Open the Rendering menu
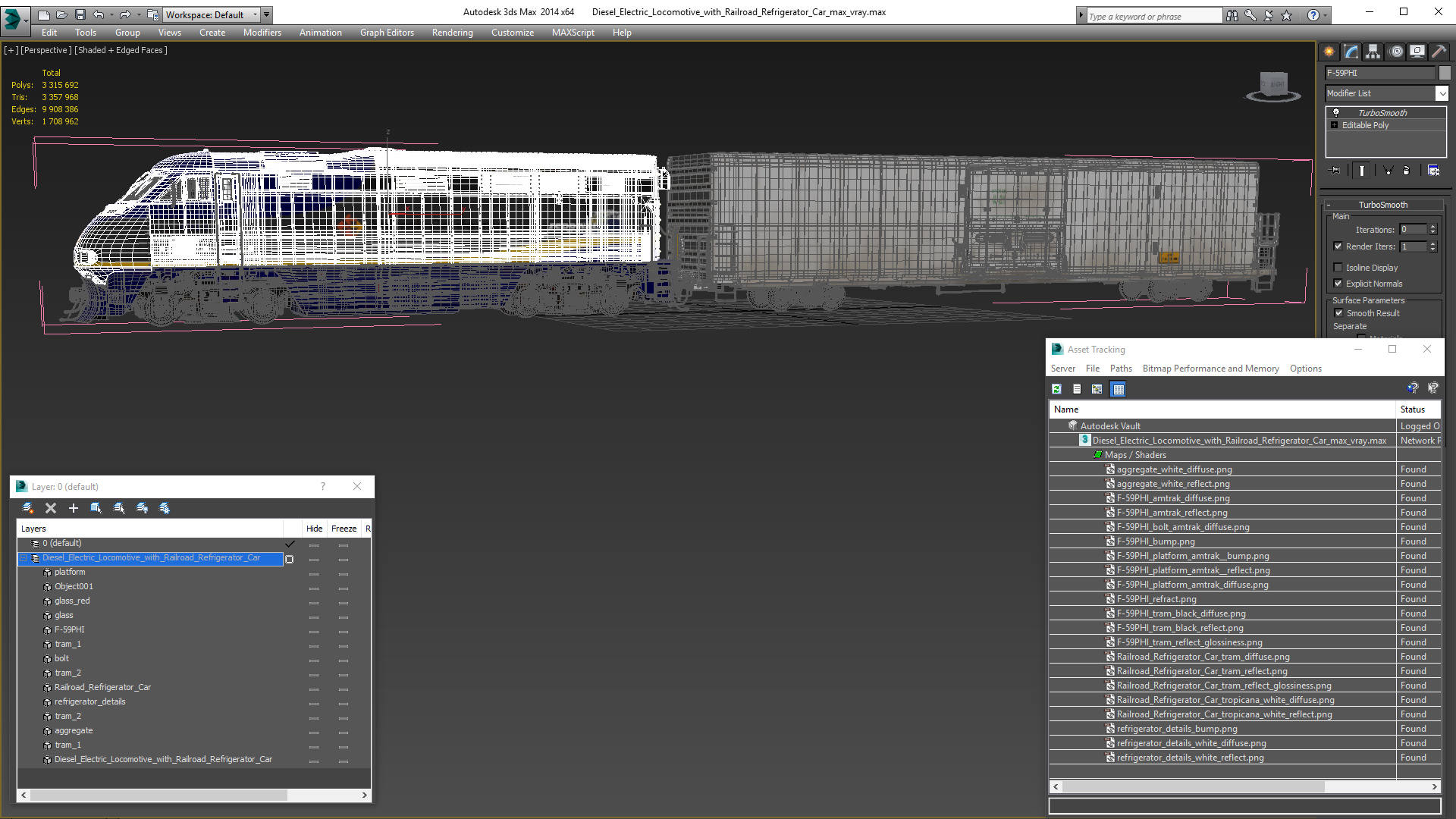The width and height of the screenshot is (1456, 819). click(452, 33)
